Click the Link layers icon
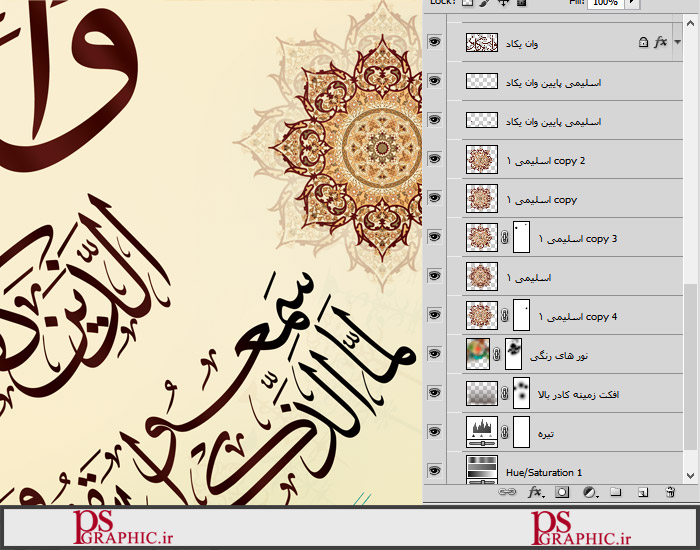This screenshot has height=550, width=700. 509,492
